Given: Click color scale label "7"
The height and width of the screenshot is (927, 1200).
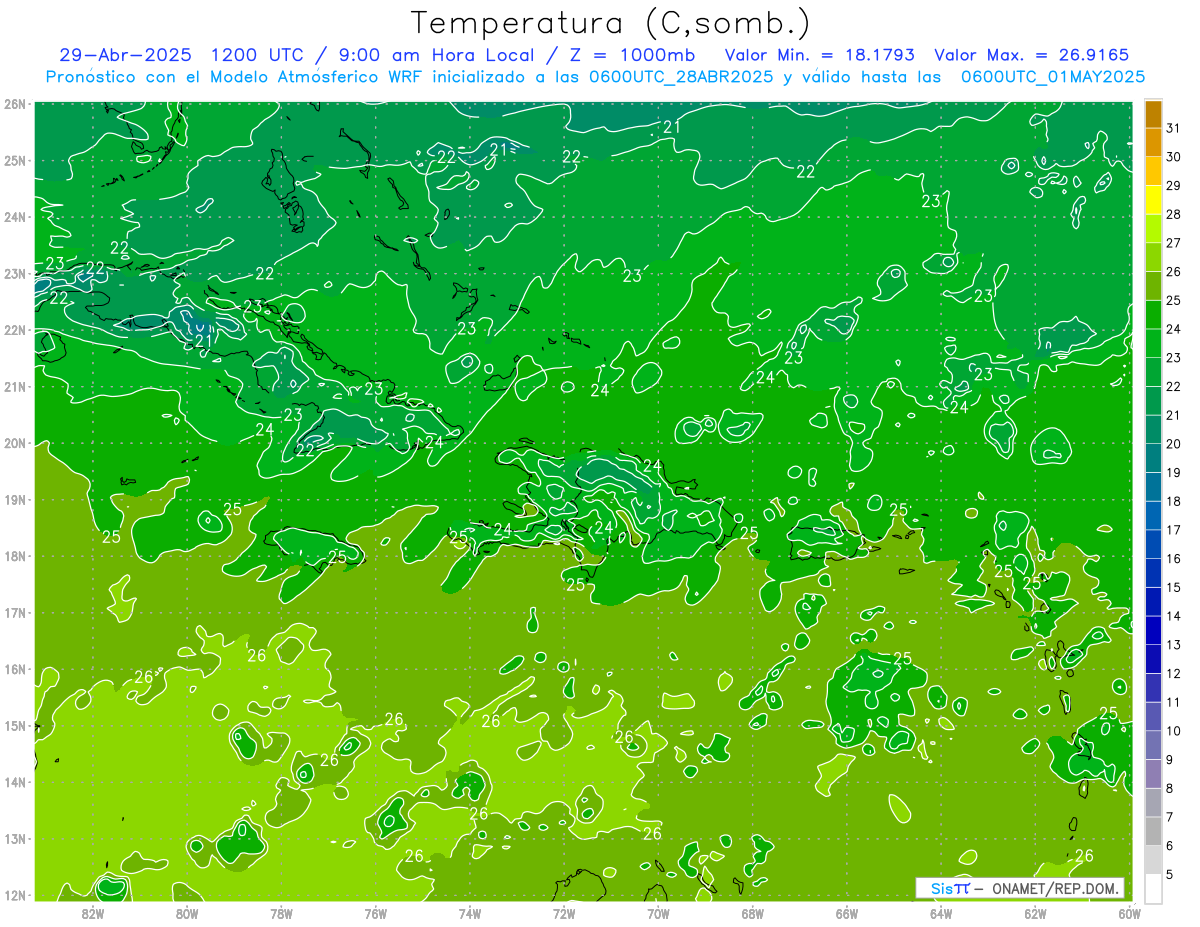Looking at the screenshot, I should 1170,817.
